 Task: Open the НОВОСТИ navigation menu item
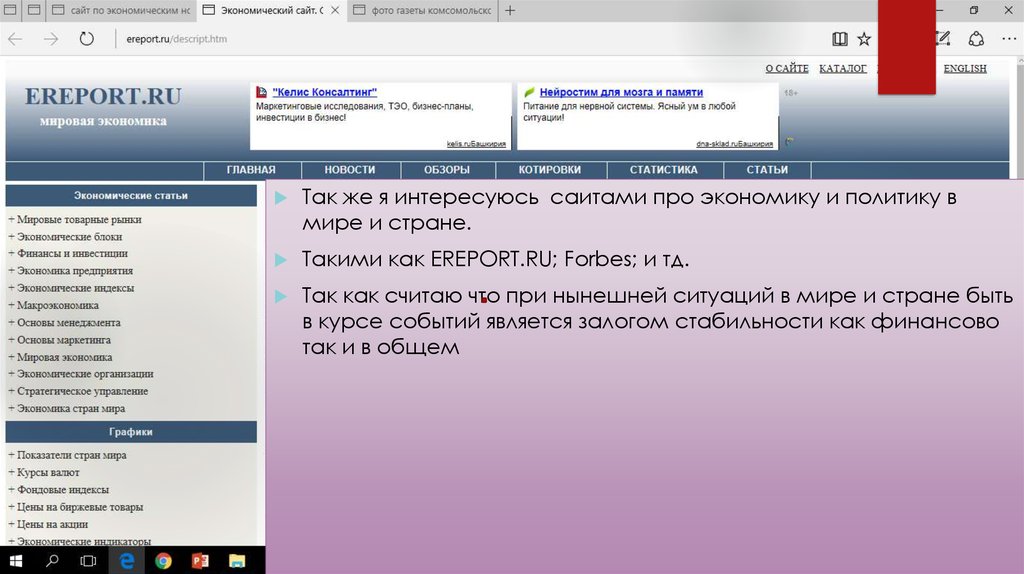click(x=350, y=170)
